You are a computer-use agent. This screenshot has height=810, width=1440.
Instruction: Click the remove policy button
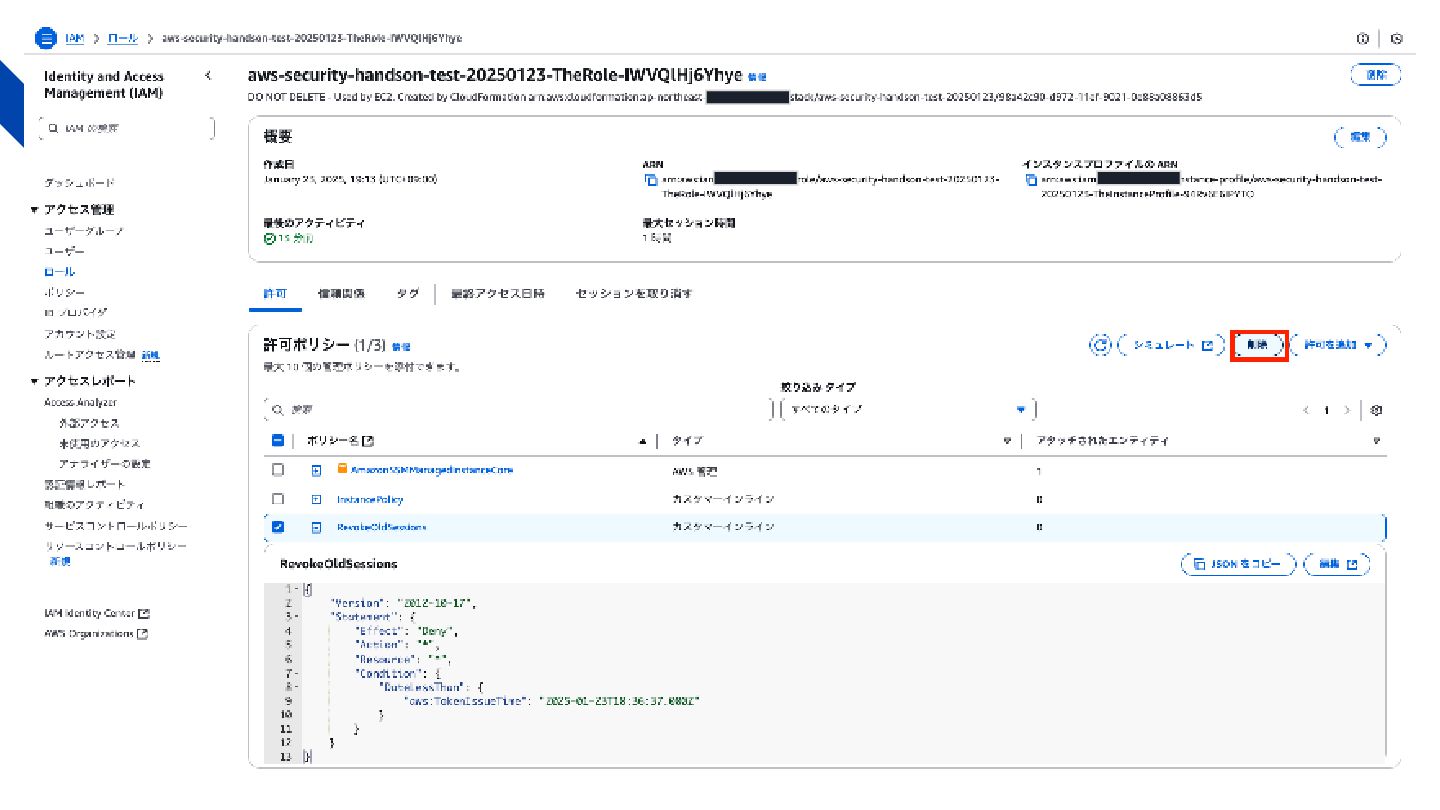tap(1258, 345)
